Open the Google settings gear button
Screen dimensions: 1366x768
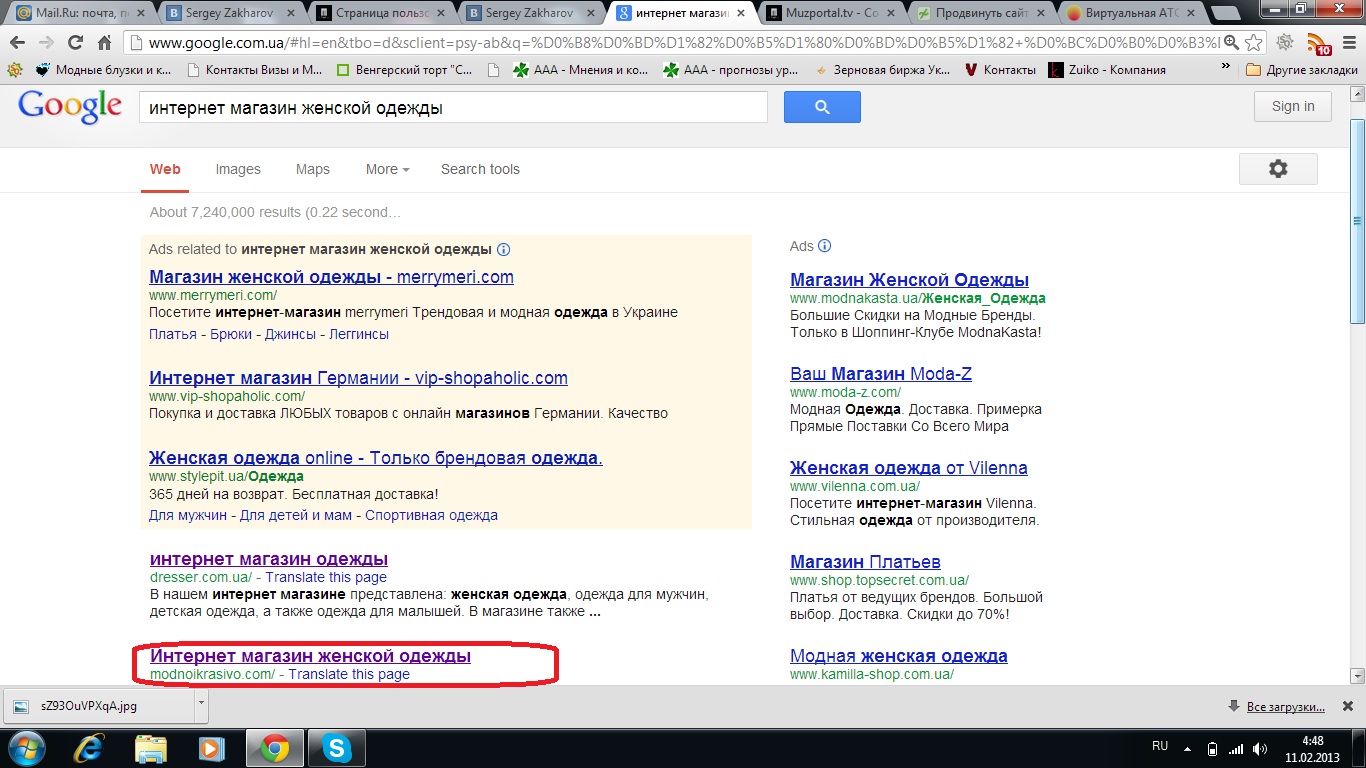click(1278, 169)
